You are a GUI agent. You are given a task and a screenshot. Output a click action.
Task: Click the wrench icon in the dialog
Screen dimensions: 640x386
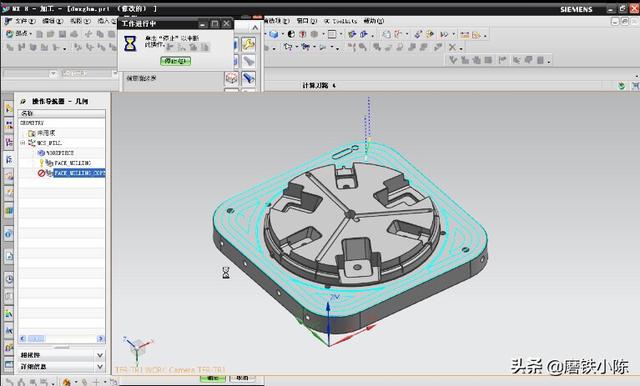(x=248, y=44)
